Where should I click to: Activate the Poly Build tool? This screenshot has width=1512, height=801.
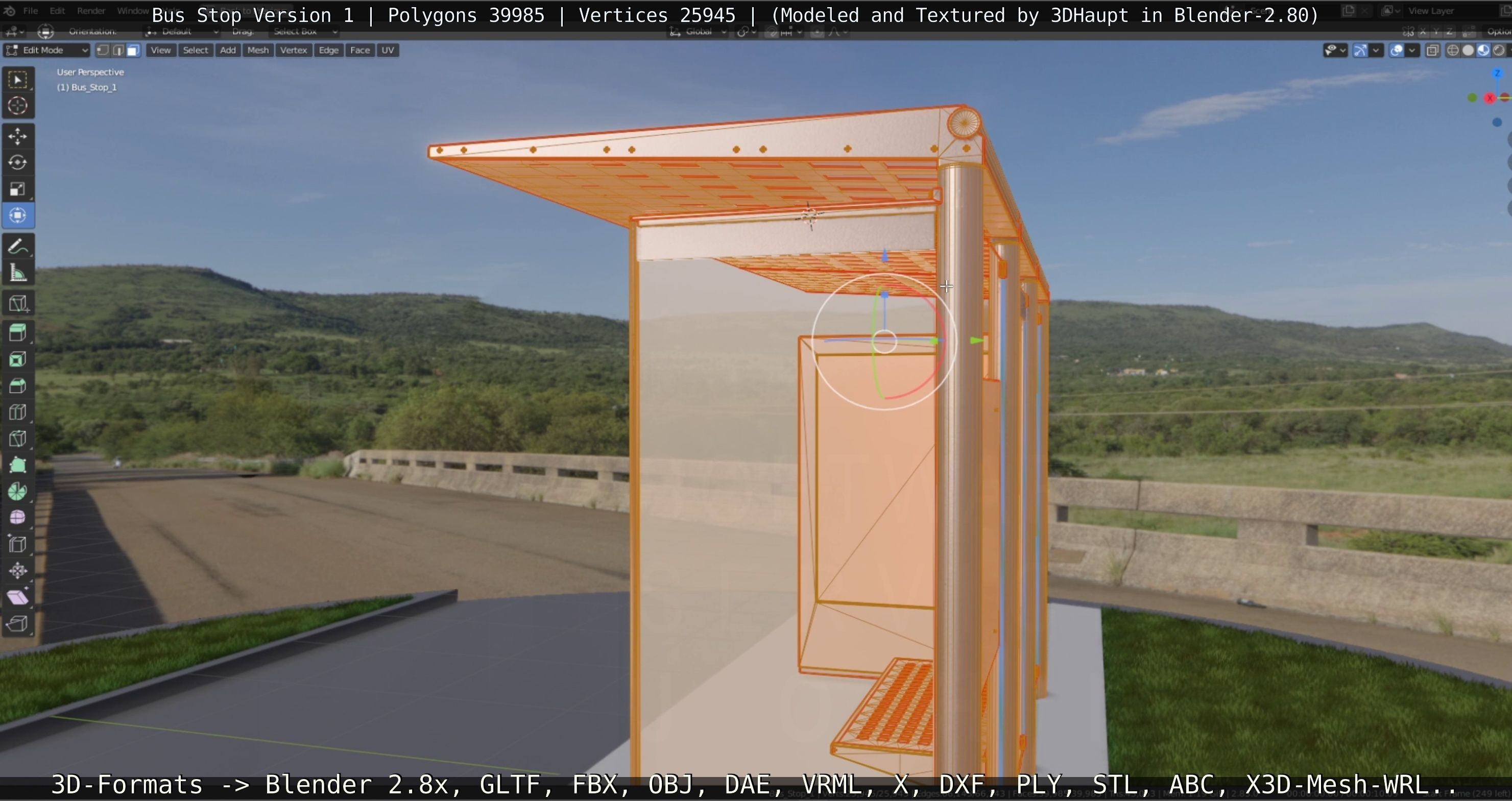pyautogui.click(x=17, y=465)
